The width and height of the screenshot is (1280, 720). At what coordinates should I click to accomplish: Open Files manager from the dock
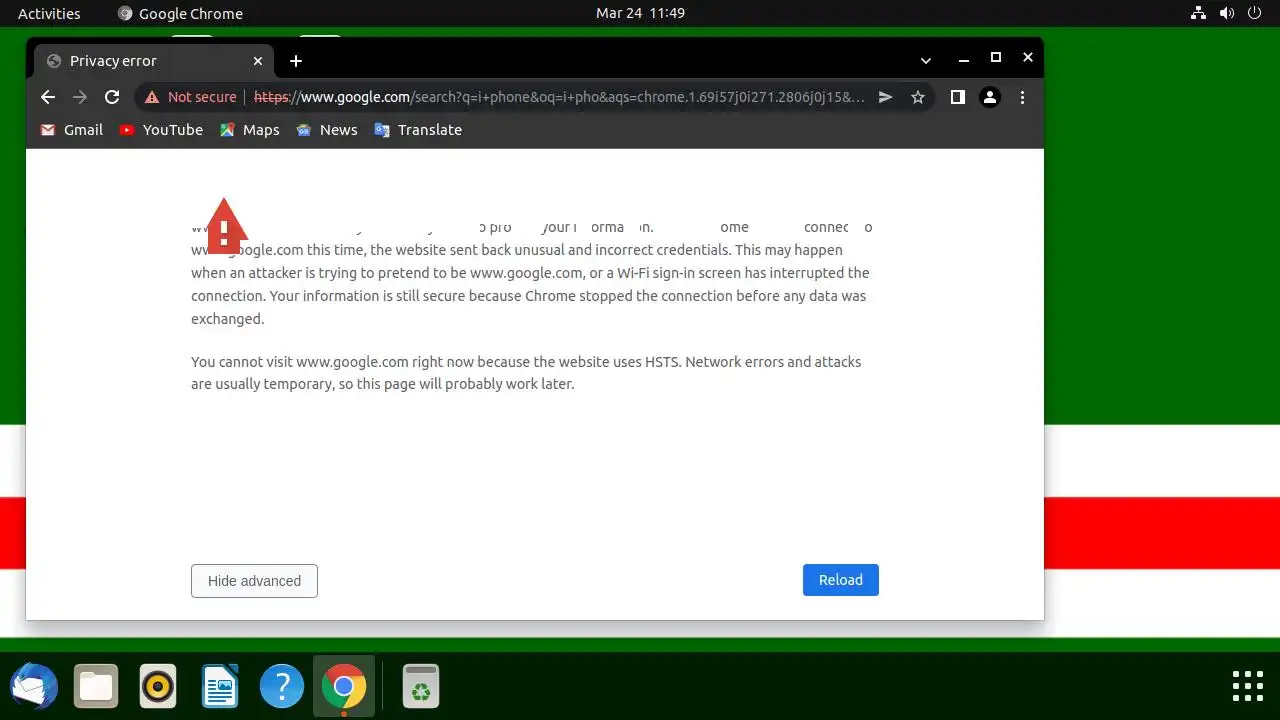pos(96,687)
